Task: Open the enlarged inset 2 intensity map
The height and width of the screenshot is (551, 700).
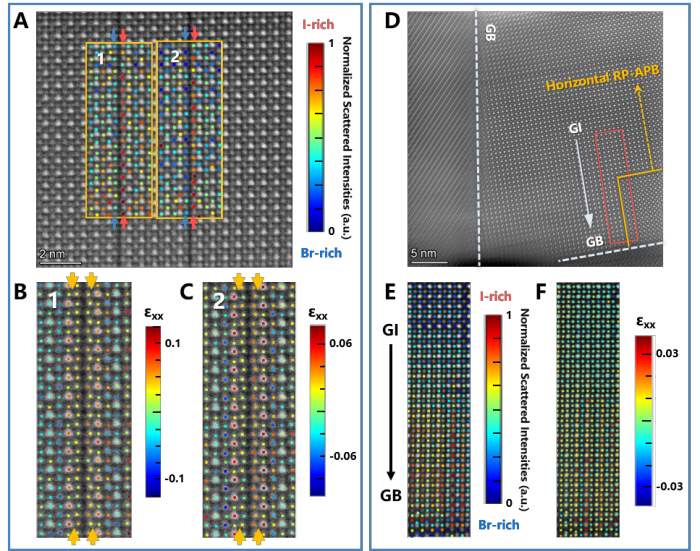Action: 249,410
